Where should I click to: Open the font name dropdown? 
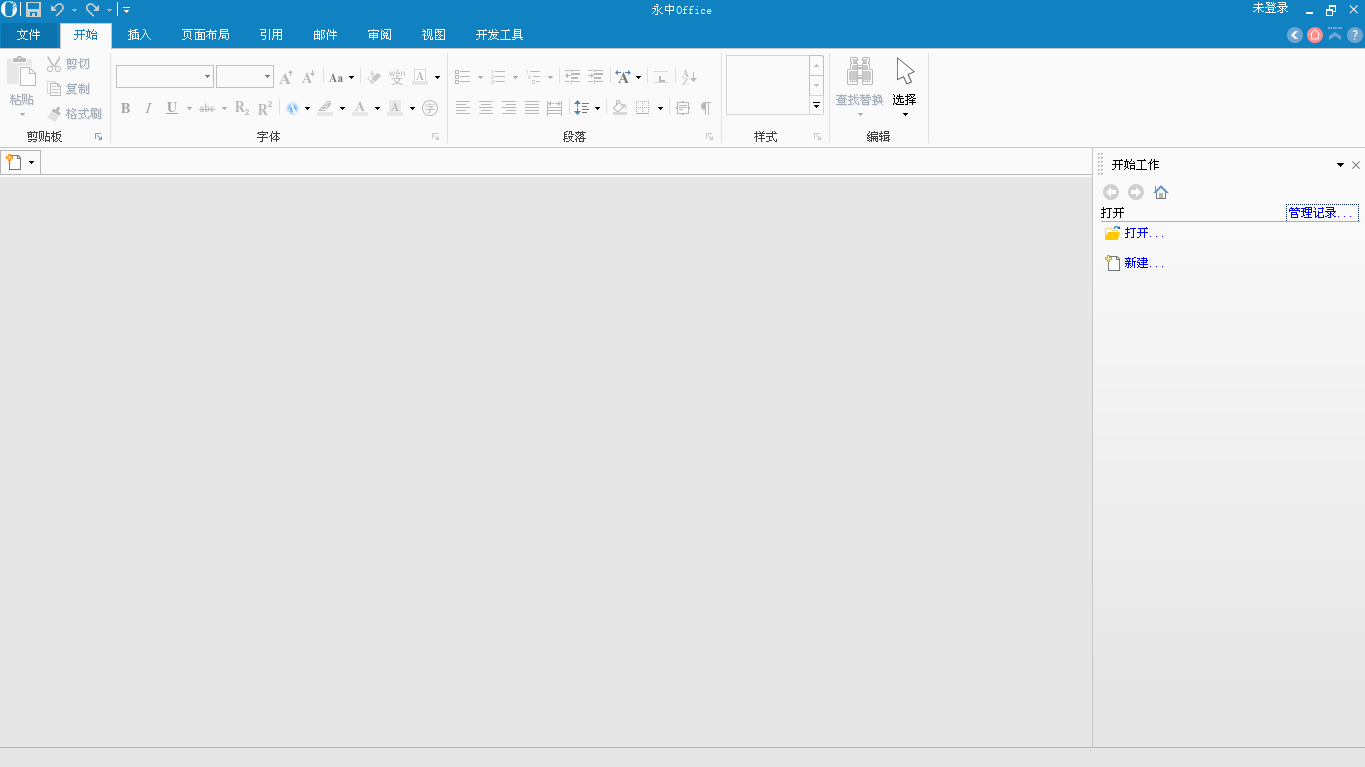pyautogui.click(x=208, y=77)
